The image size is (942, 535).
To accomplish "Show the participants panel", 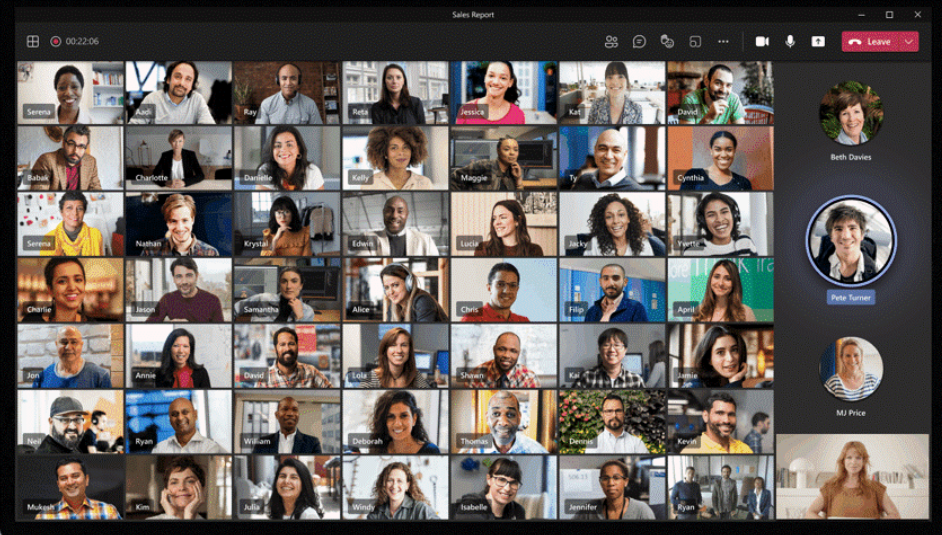I will coord(611,41).
